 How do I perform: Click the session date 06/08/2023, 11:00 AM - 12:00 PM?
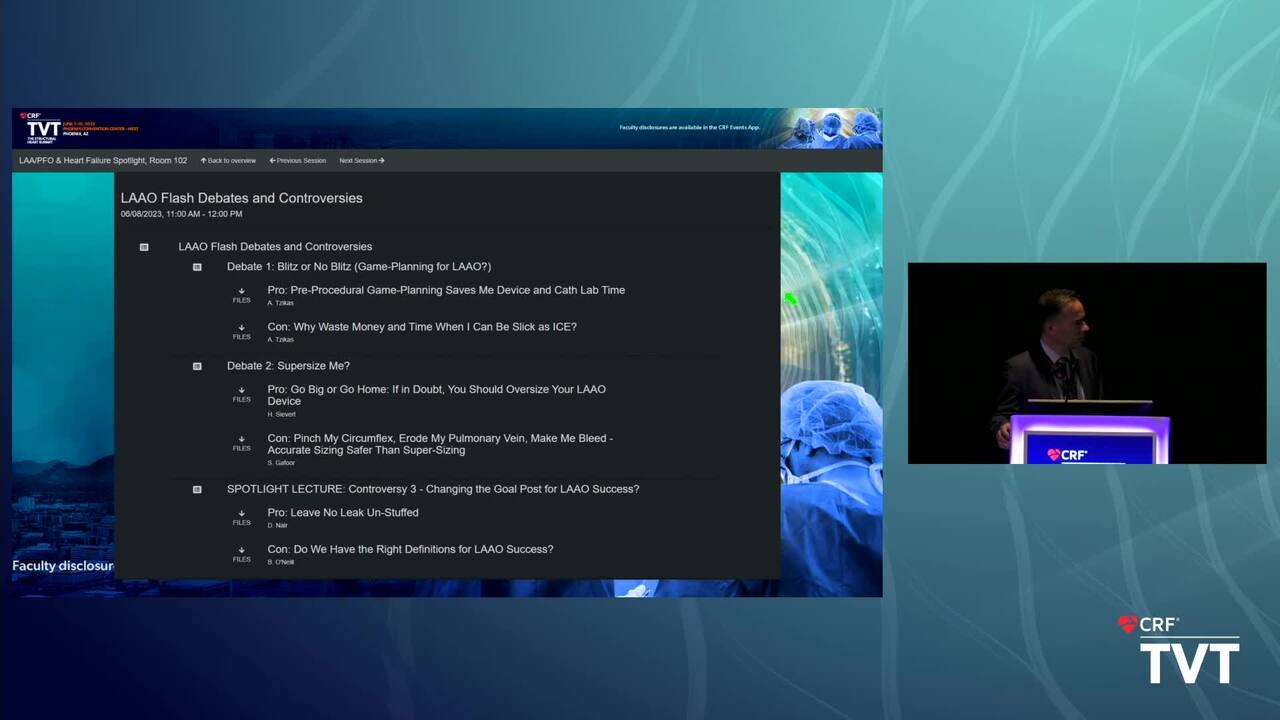point(182,214)
